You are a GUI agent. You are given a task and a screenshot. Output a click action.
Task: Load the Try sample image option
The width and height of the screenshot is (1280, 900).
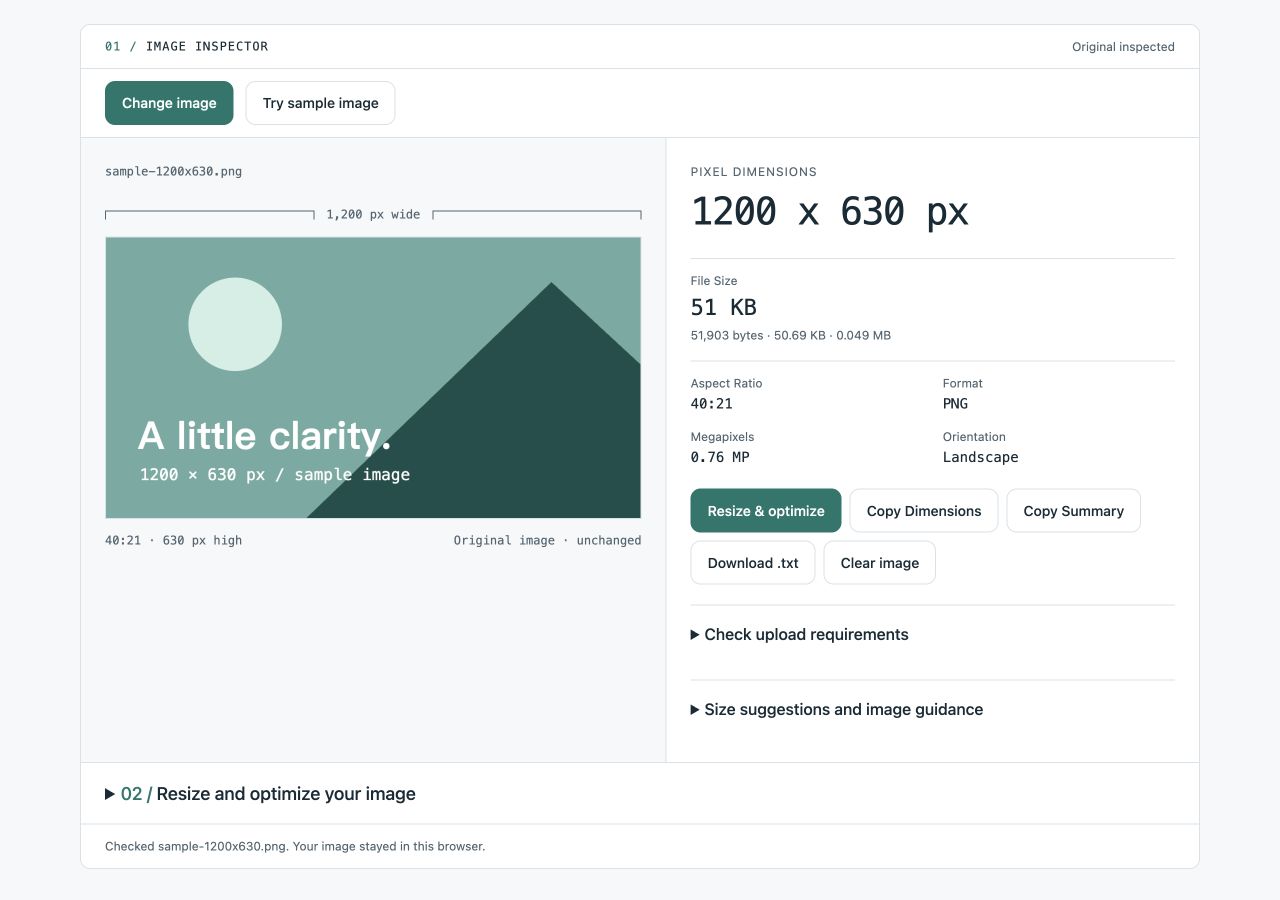coord(320,103)
